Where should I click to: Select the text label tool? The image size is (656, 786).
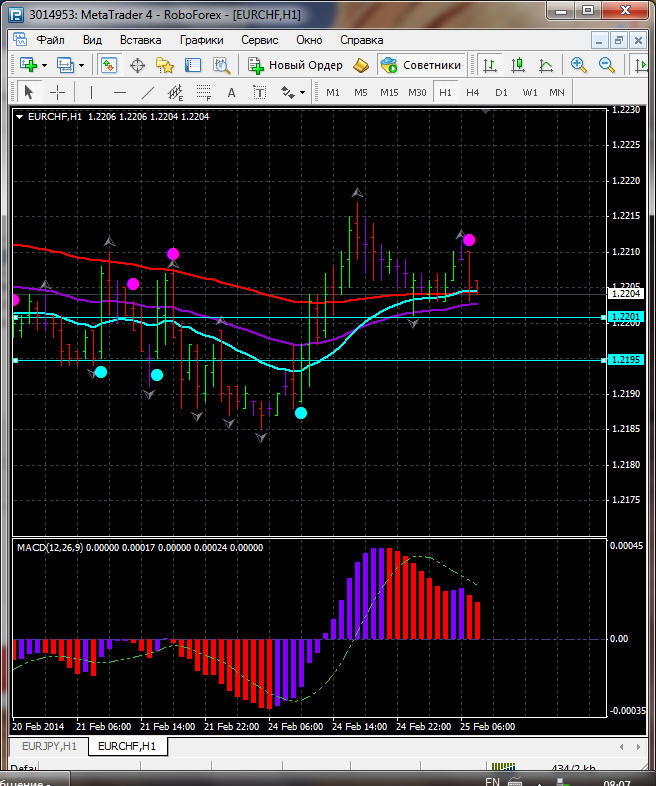[x=232, y=92]
